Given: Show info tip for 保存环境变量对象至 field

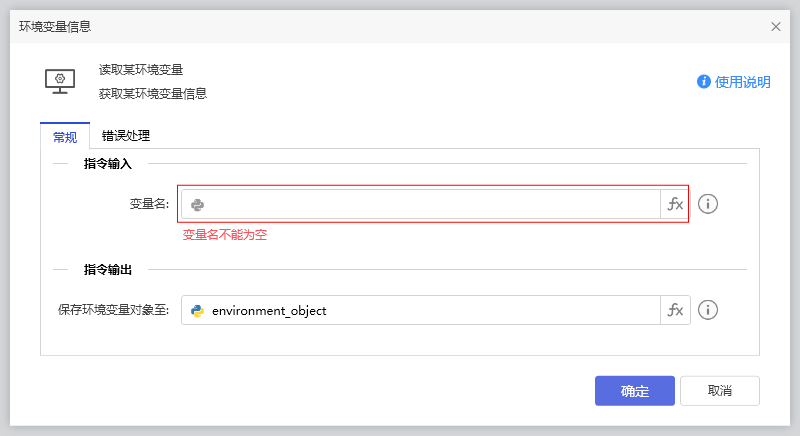Looking at the screenshot, I should click(x=708, y=310).
